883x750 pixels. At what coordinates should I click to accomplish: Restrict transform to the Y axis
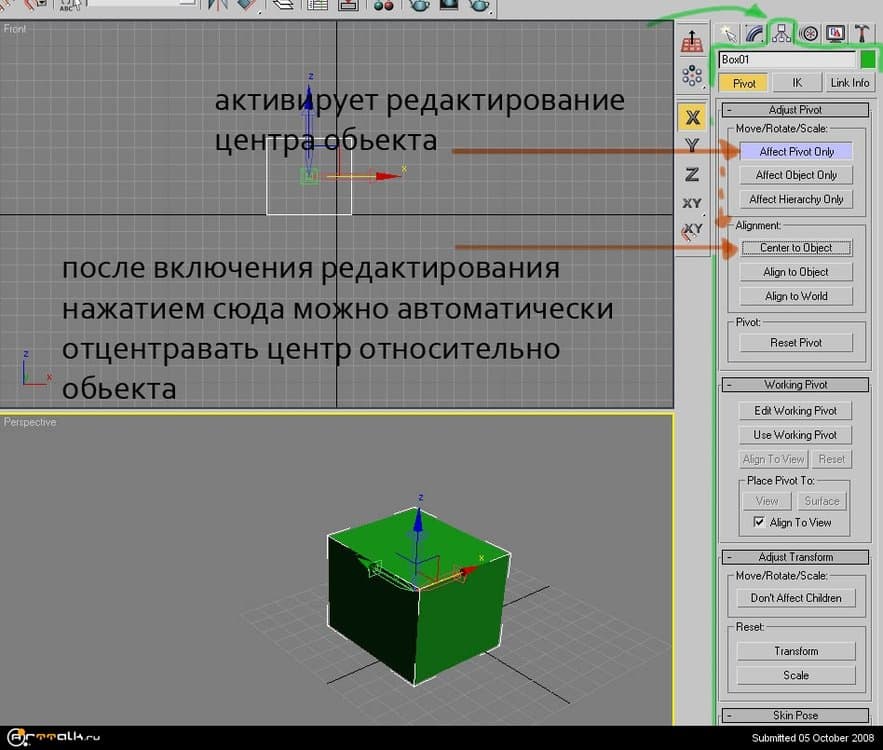(691, 146)
